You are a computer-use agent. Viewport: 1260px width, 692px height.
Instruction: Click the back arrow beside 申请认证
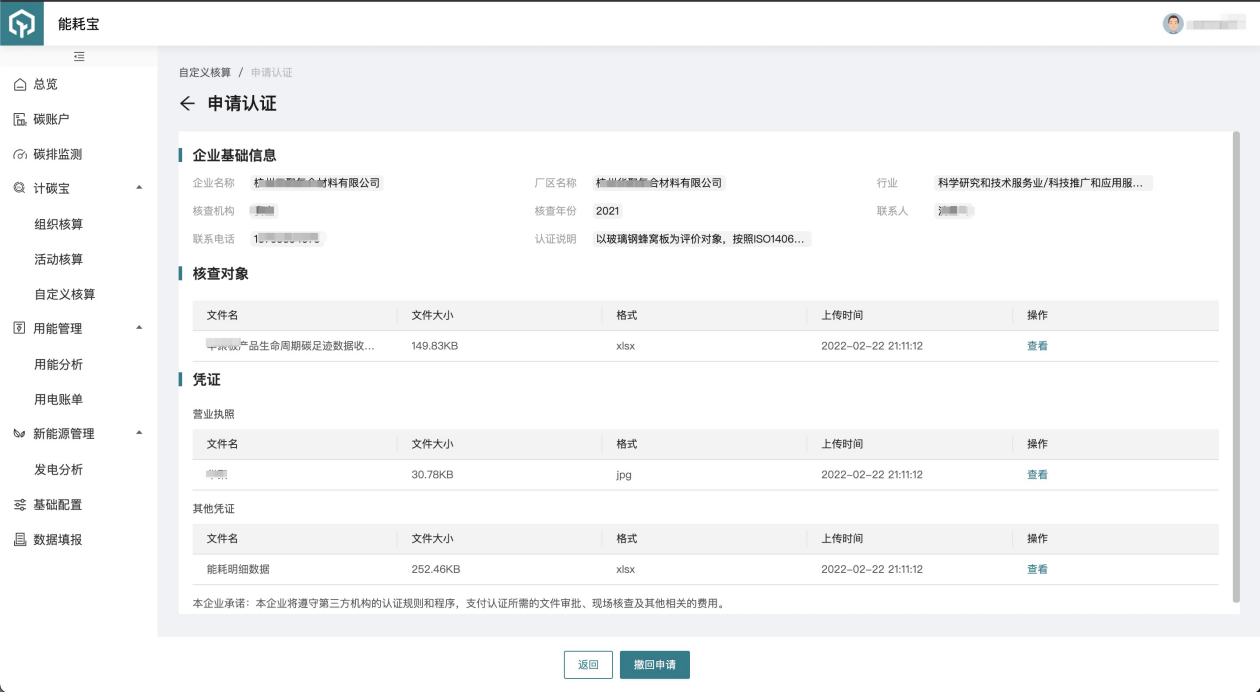[187, 104]
